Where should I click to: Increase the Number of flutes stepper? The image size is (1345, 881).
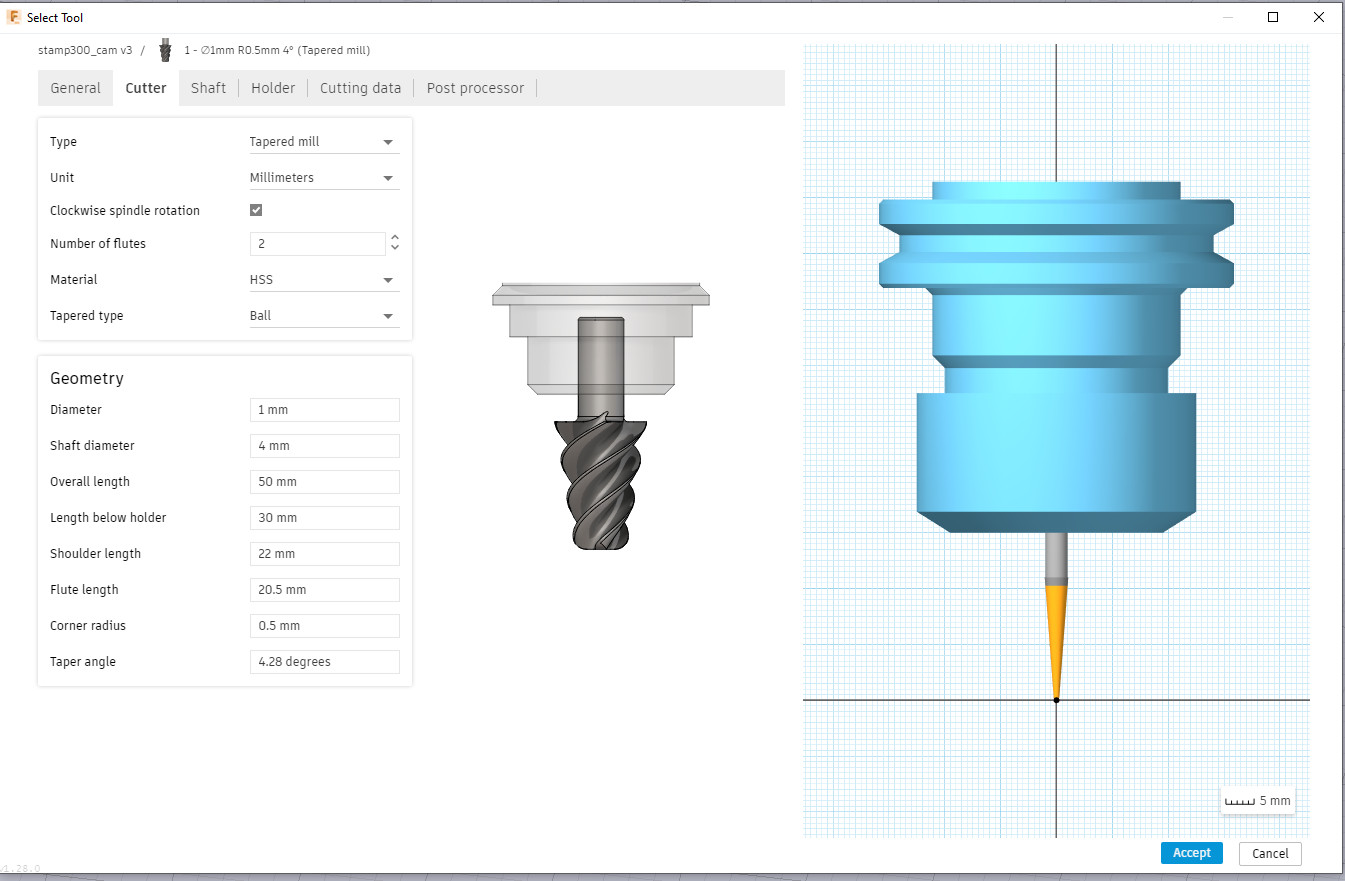pyautogui.click(x=395, y=238)
